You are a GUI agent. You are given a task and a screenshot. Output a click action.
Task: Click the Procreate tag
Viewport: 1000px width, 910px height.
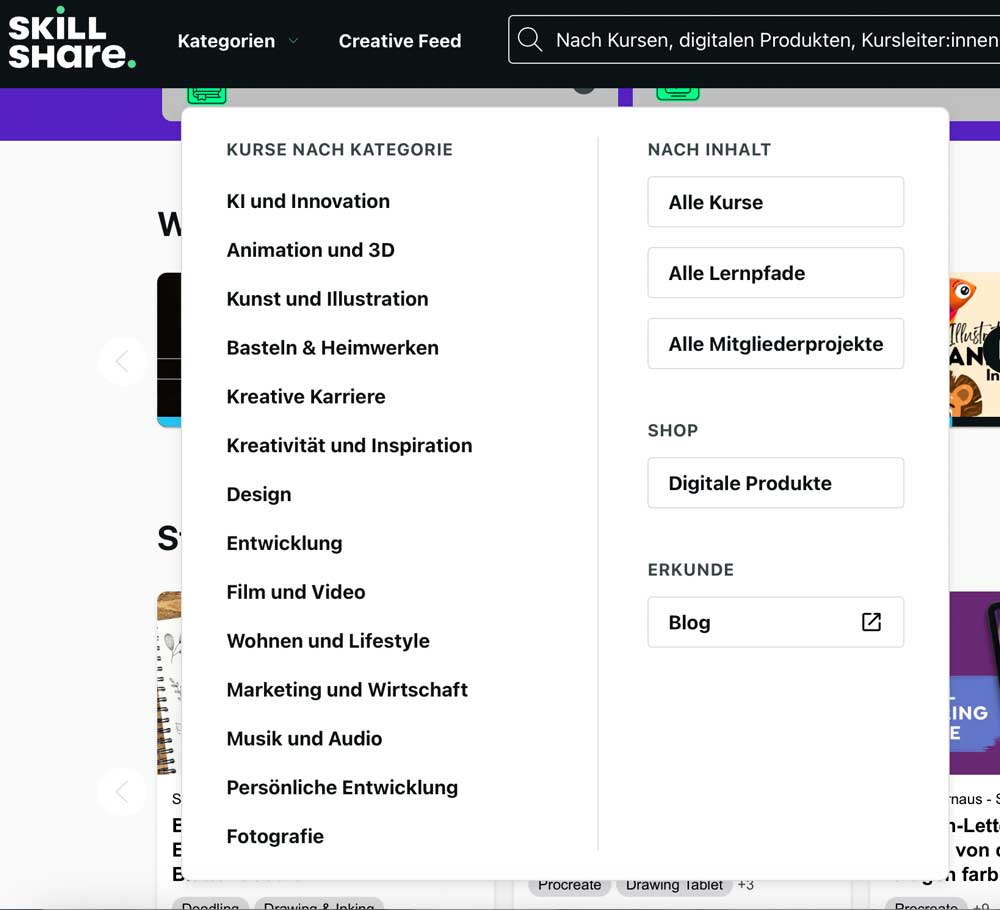pyautogui.click(x=570, y=886)
